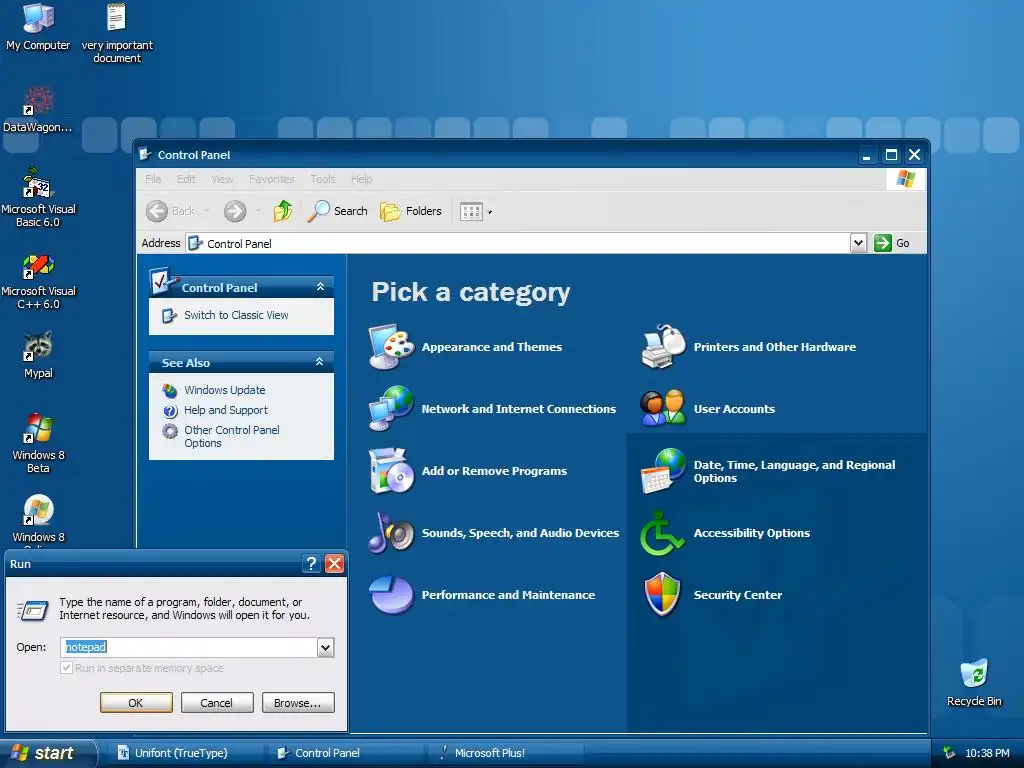This screenshot has width=1024, height=768.
Task: Click User Accounts category text link
Action: (x=734, y=409)
